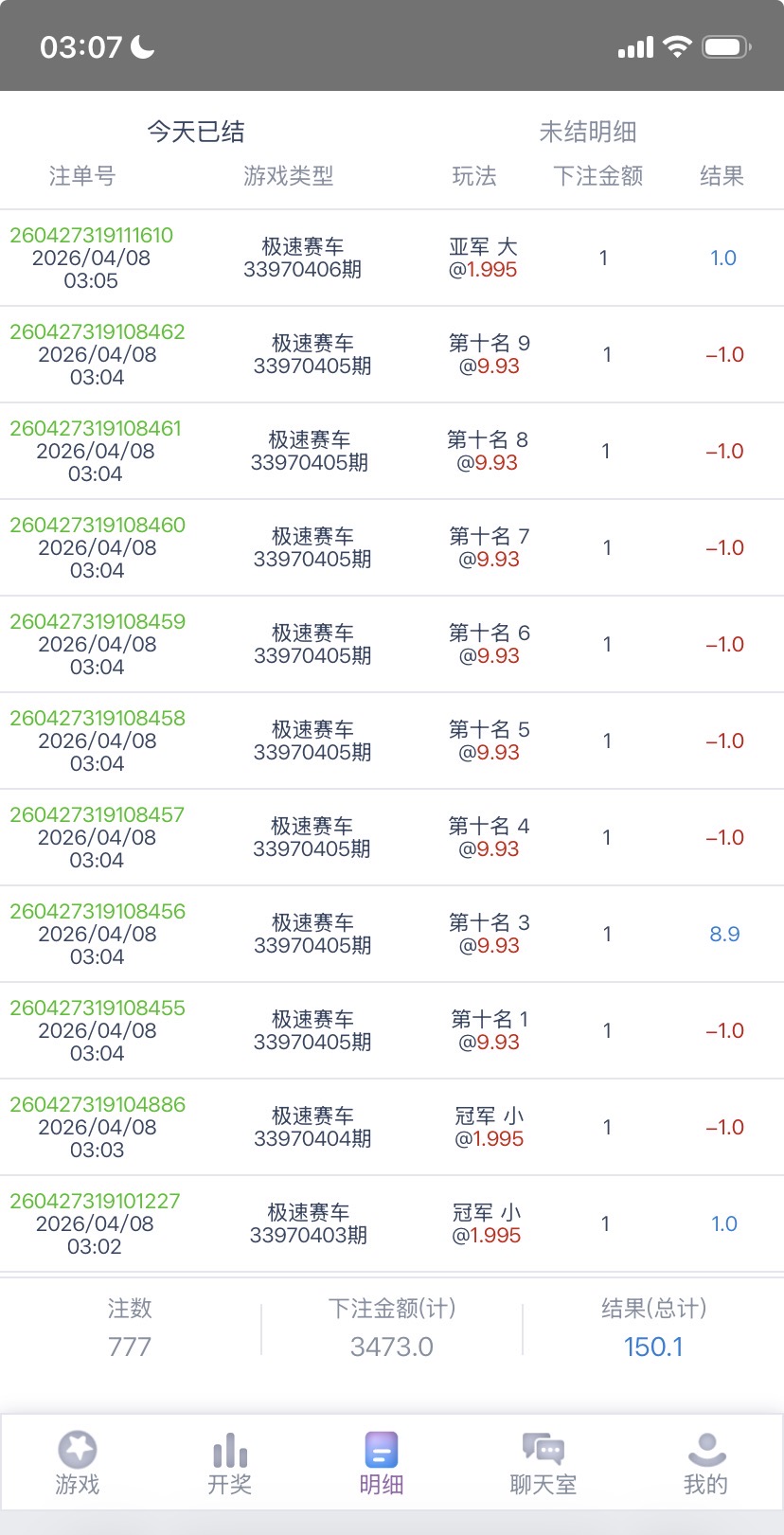This screenshot has width=784, height=1535.
Task: Tap the 明细 details icon
Action: (x=382, y=1450)
